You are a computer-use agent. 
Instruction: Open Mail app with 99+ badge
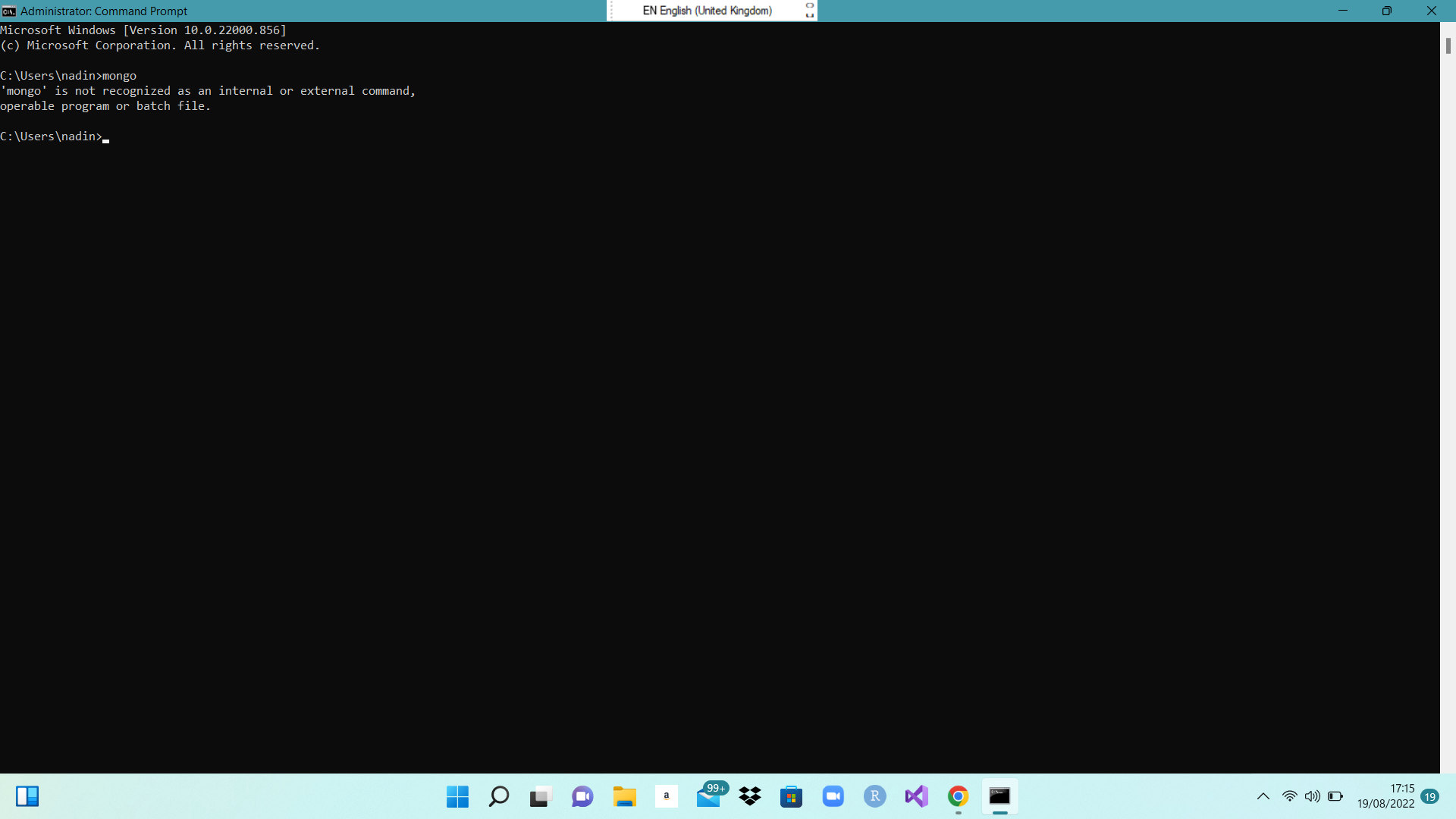[x=708, y=796]
